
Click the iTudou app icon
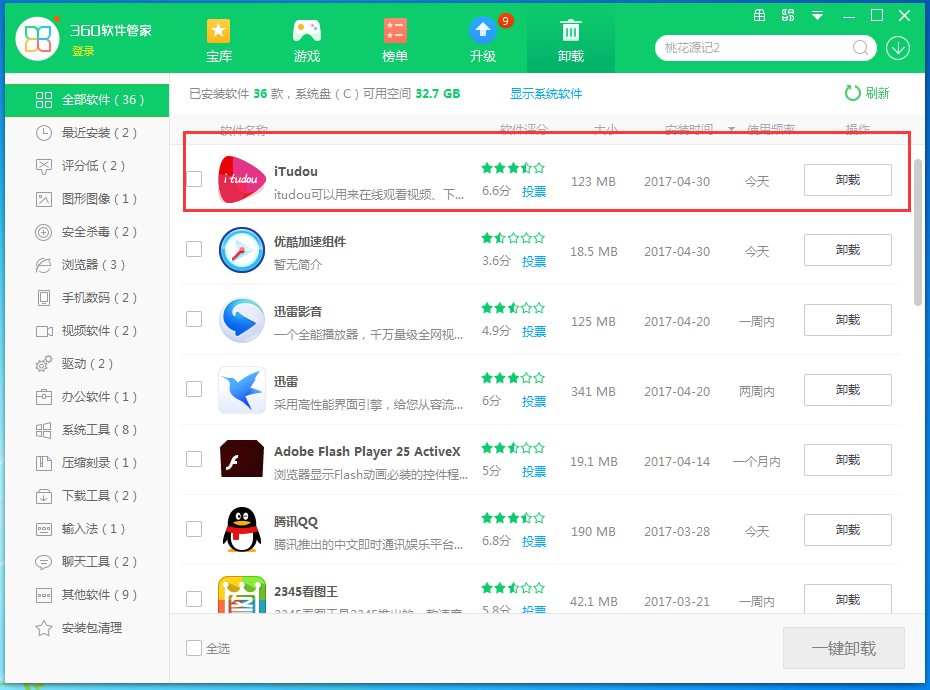tap(241, 180)
